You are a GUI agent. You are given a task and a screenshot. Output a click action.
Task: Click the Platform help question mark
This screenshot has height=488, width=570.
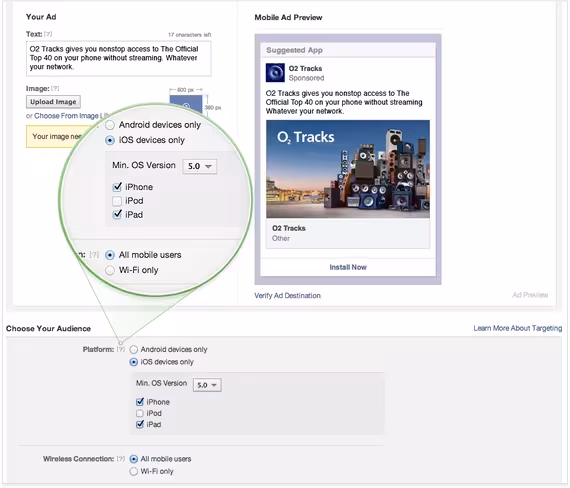point(120,349)
